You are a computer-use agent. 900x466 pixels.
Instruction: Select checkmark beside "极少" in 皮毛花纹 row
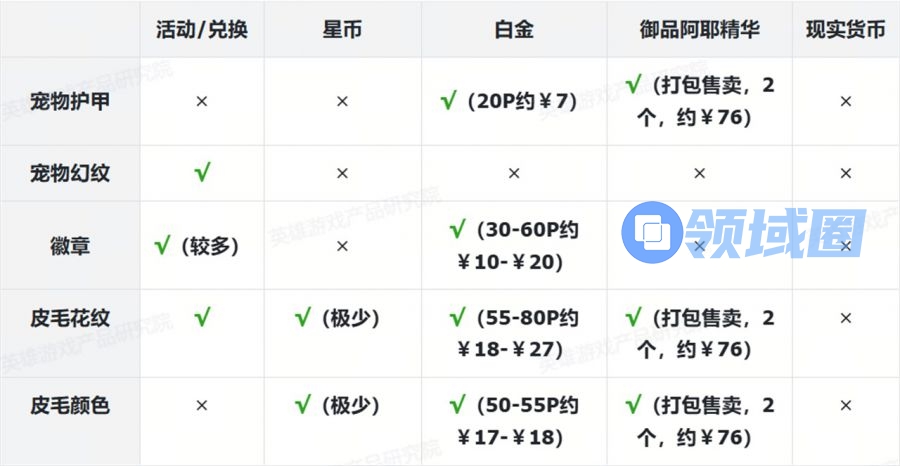click(304, 318)
